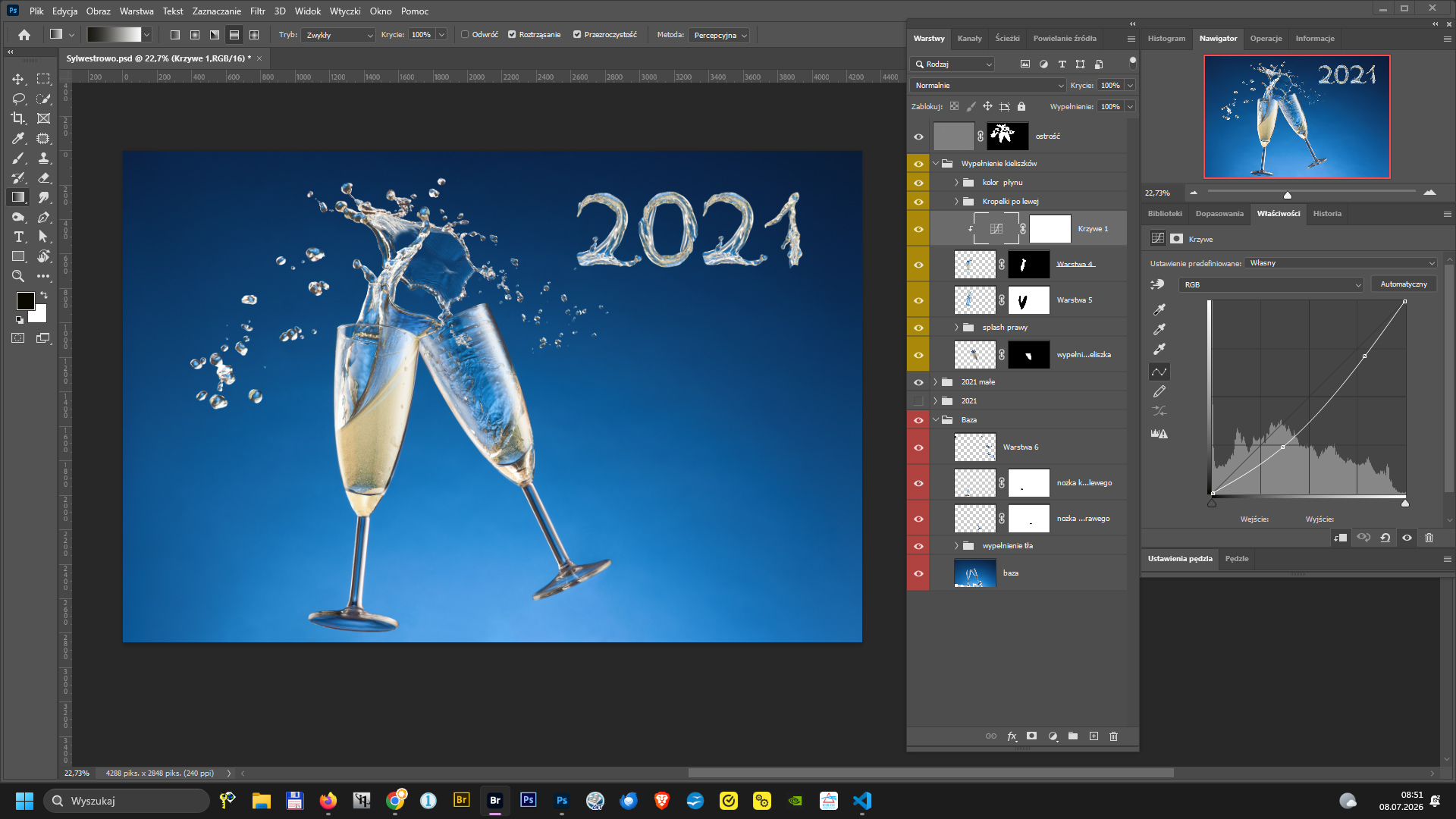1456x819 pixels.
Task: Select the Gradient tool
Action: (x=18, y=197)
